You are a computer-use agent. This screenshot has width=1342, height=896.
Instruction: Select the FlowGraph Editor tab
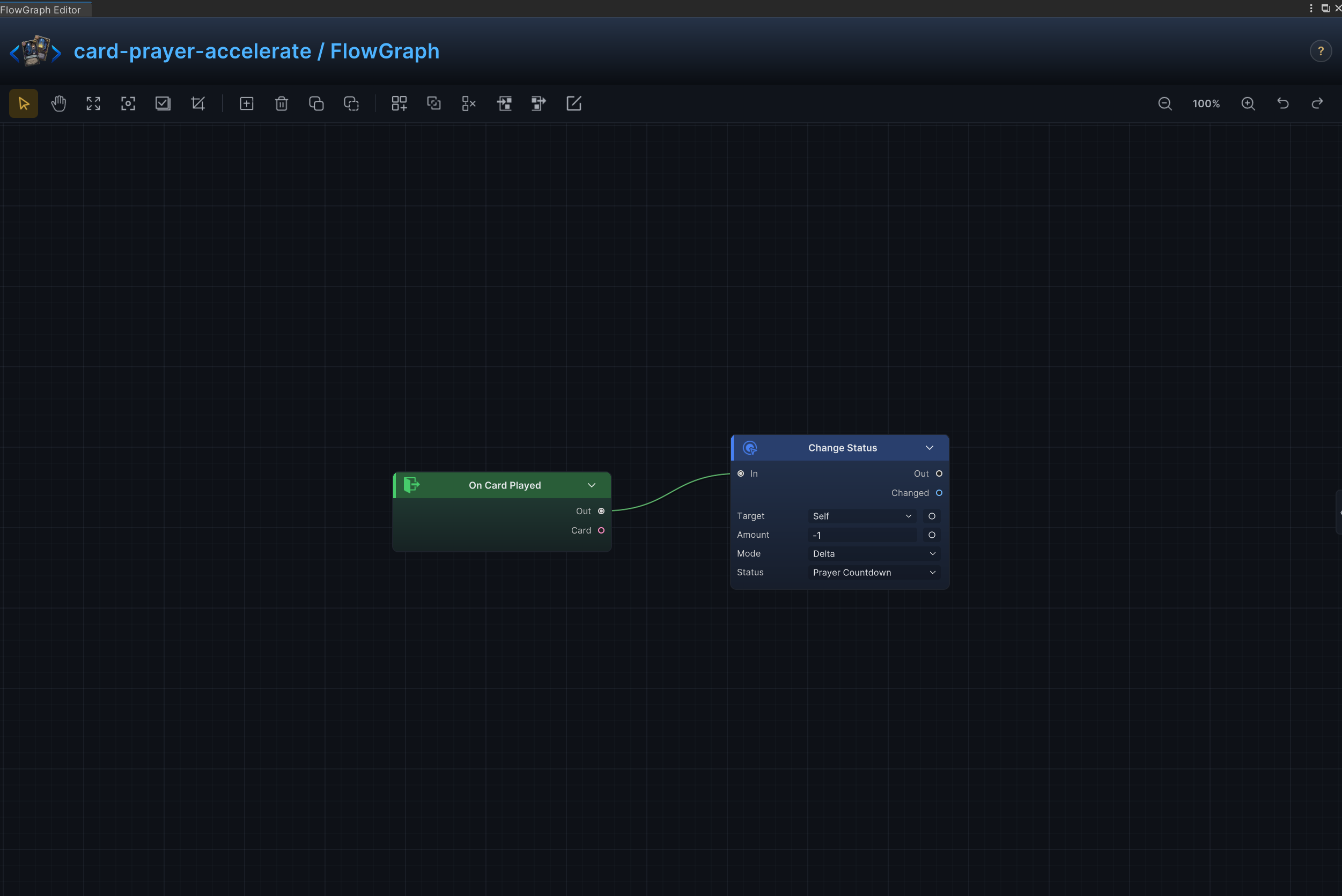[x=45, y=10]
